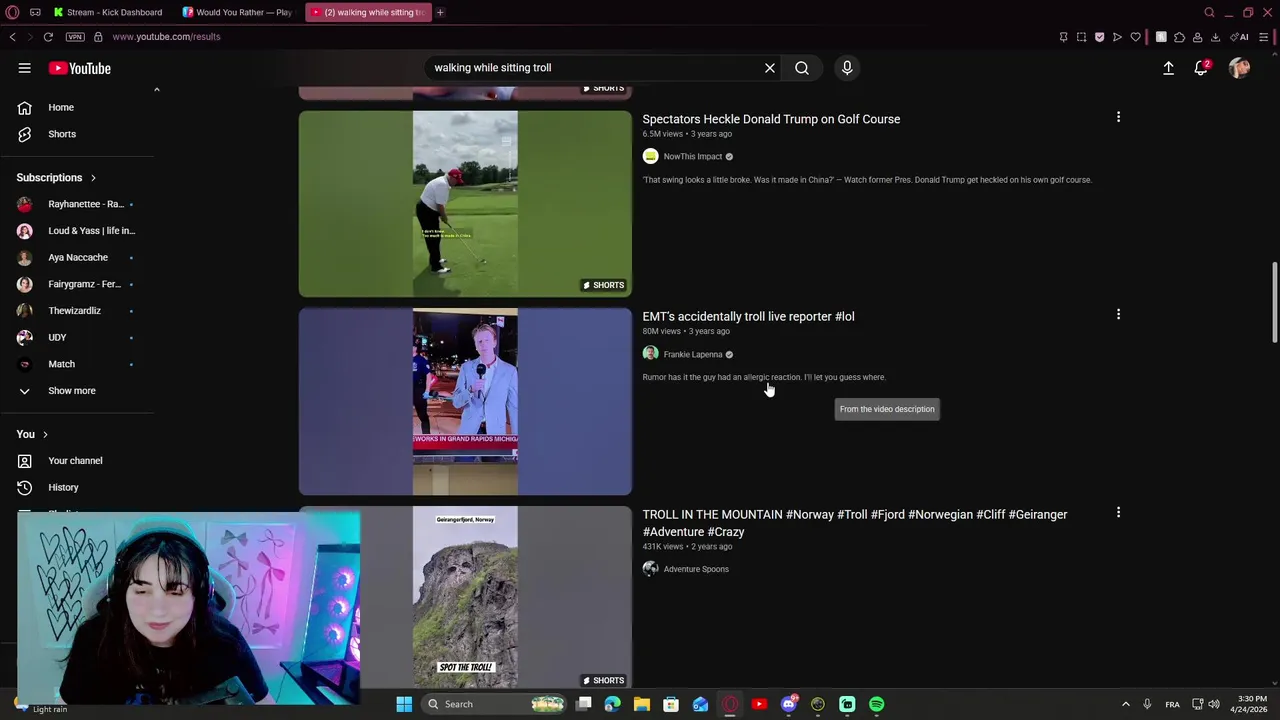This screenshot has width=1280, height=720.
Task: Reload the page
Action: [x=48, y=37]
